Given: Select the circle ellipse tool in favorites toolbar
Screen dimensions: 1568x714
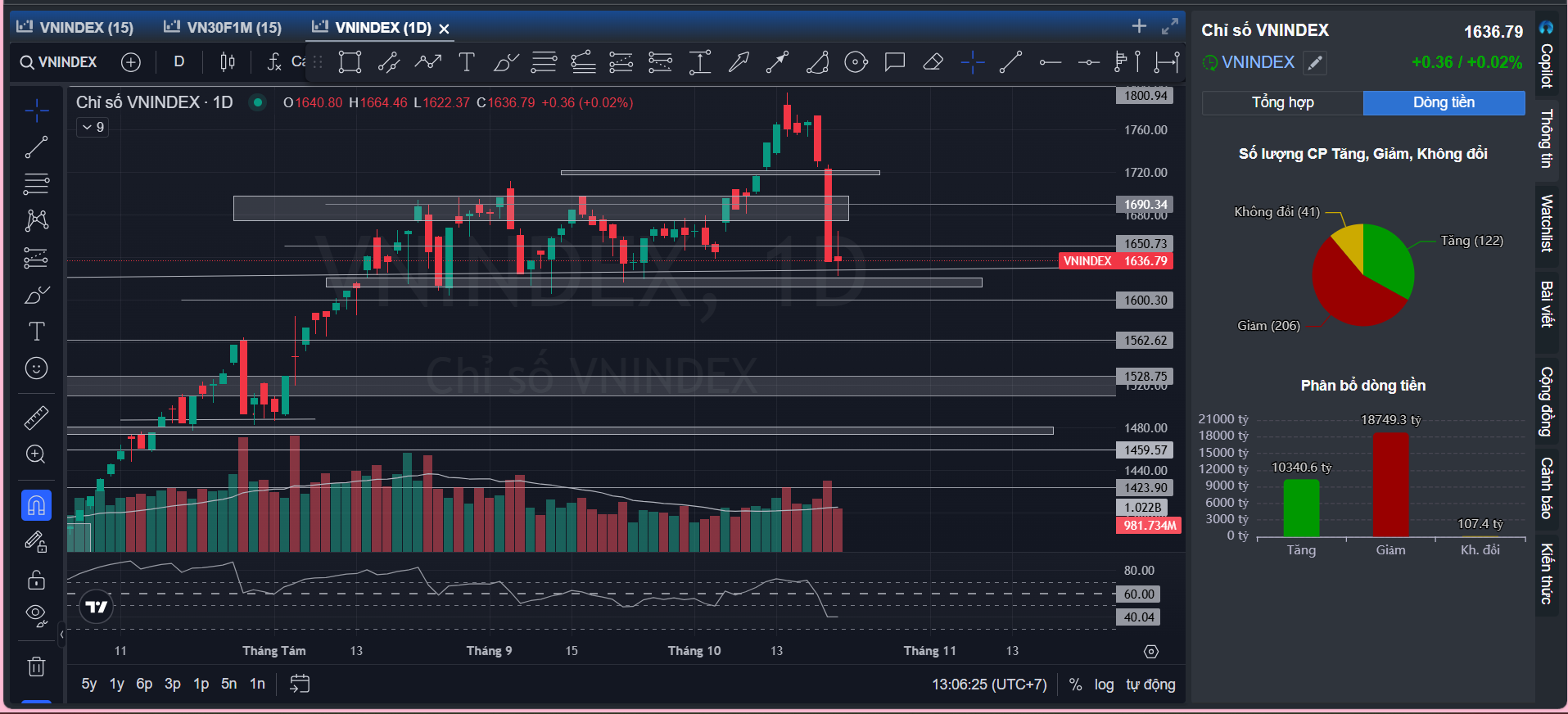Looking at the screenshot, I should tap(856, 62).
